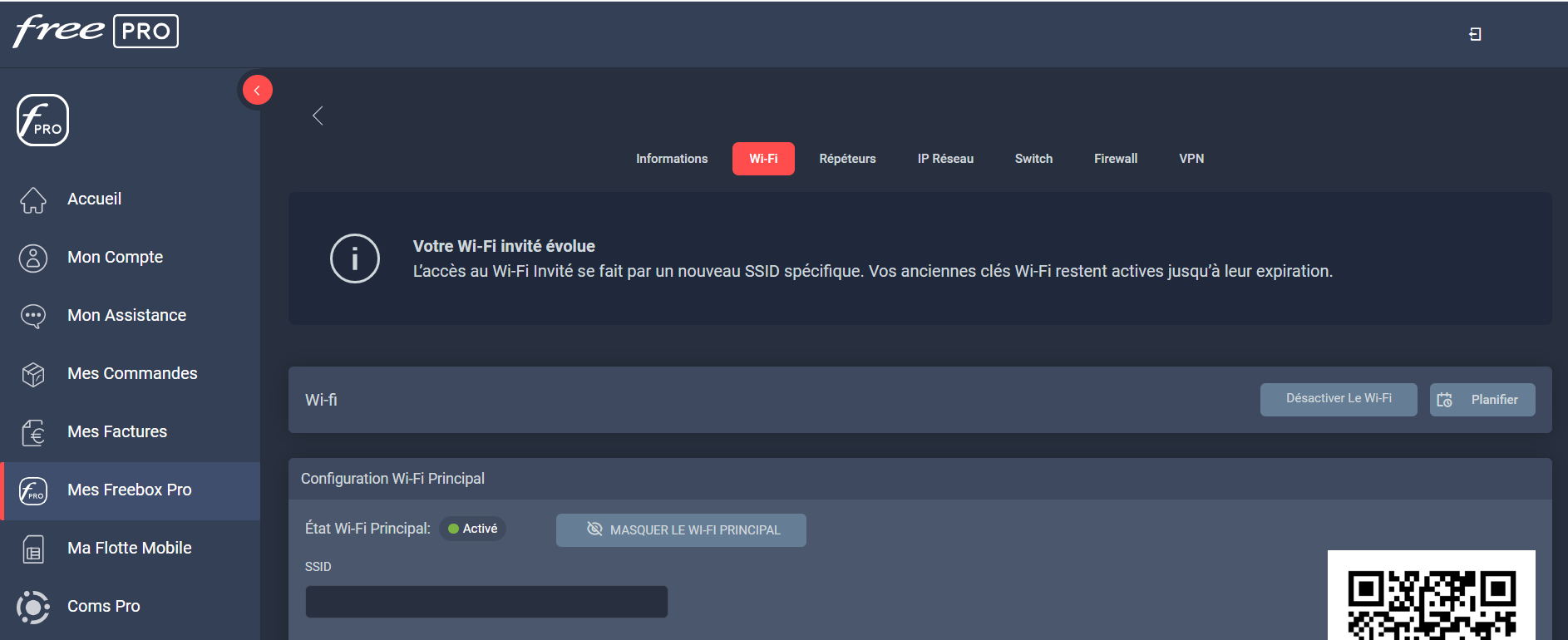Click the 'SSID' field label

(318, 567)
